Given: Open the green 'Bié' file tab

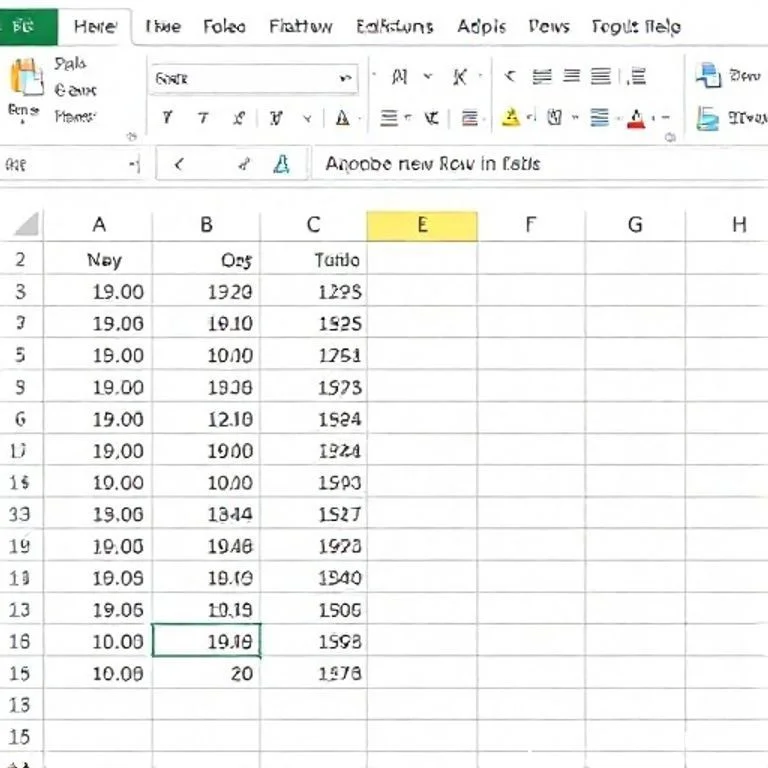Looking at the screenshot, I should pos(28,25).
